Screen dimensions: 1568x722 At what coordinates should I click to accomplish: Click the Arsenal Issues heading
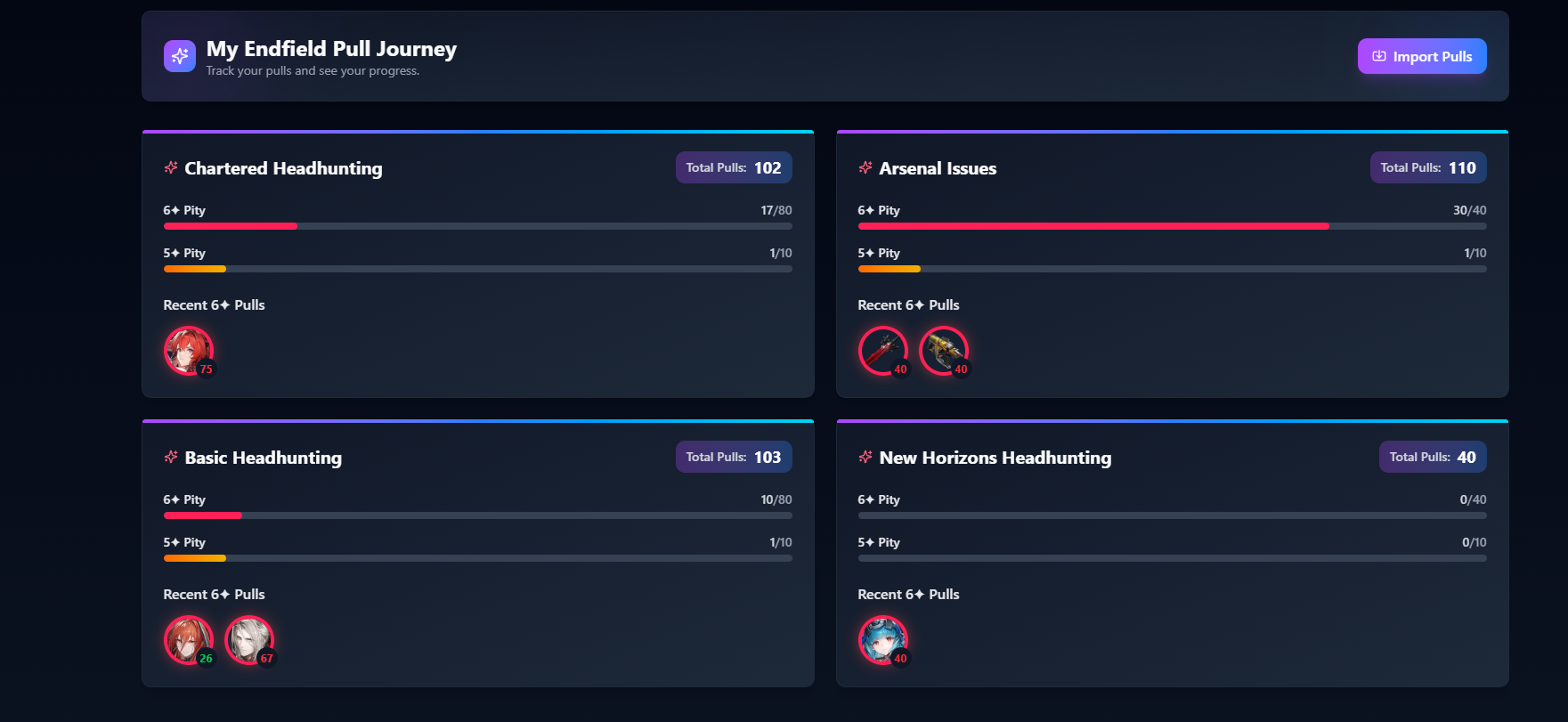pyautogui.click(x=938, y=168)
